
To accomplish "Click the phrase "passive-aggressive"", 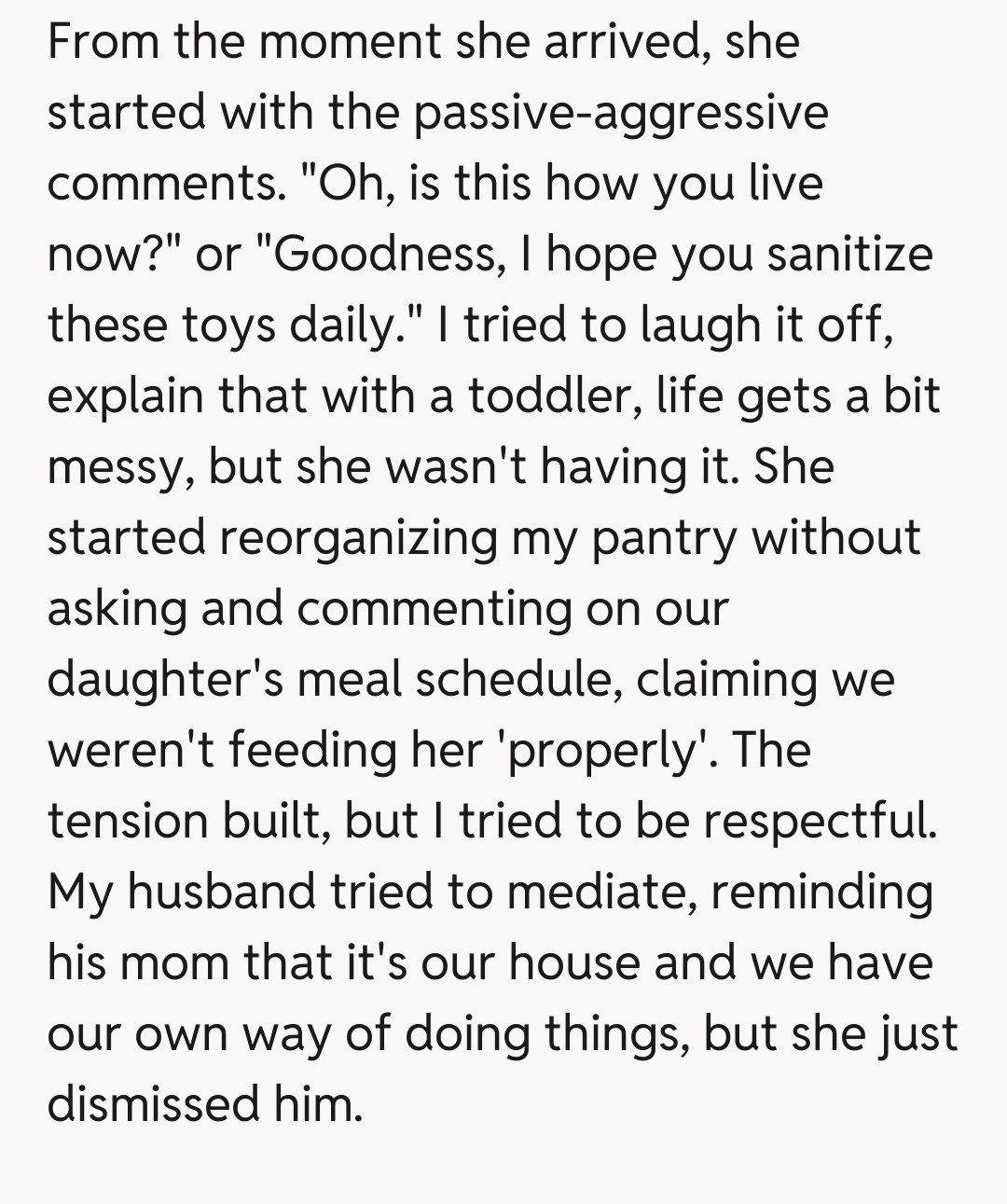I will [x=620, y=113].
